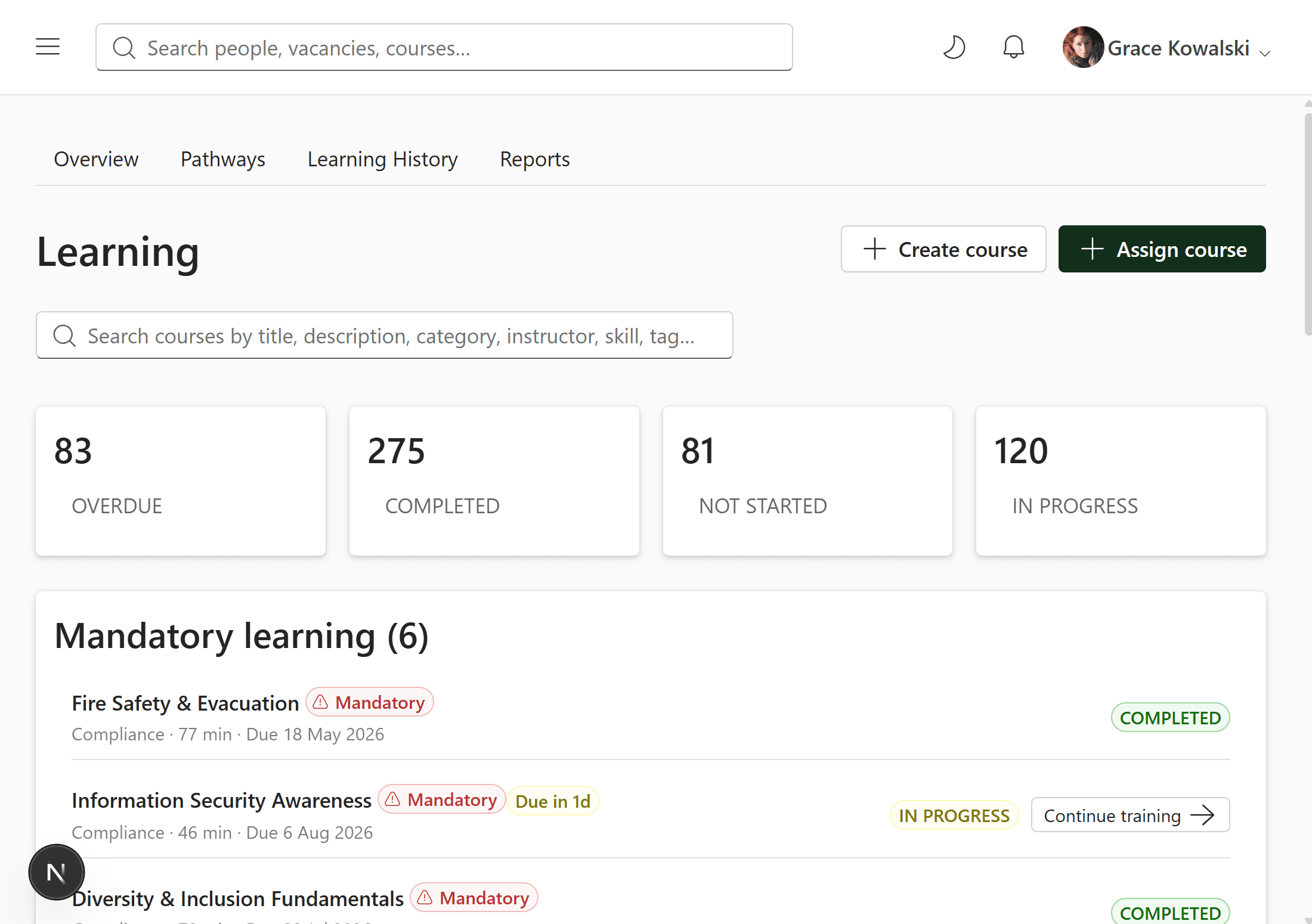The height and width of the screenshot is (924, 1312).
Task: Select the 83 Overdue stat card
Action: click(181, 481)
